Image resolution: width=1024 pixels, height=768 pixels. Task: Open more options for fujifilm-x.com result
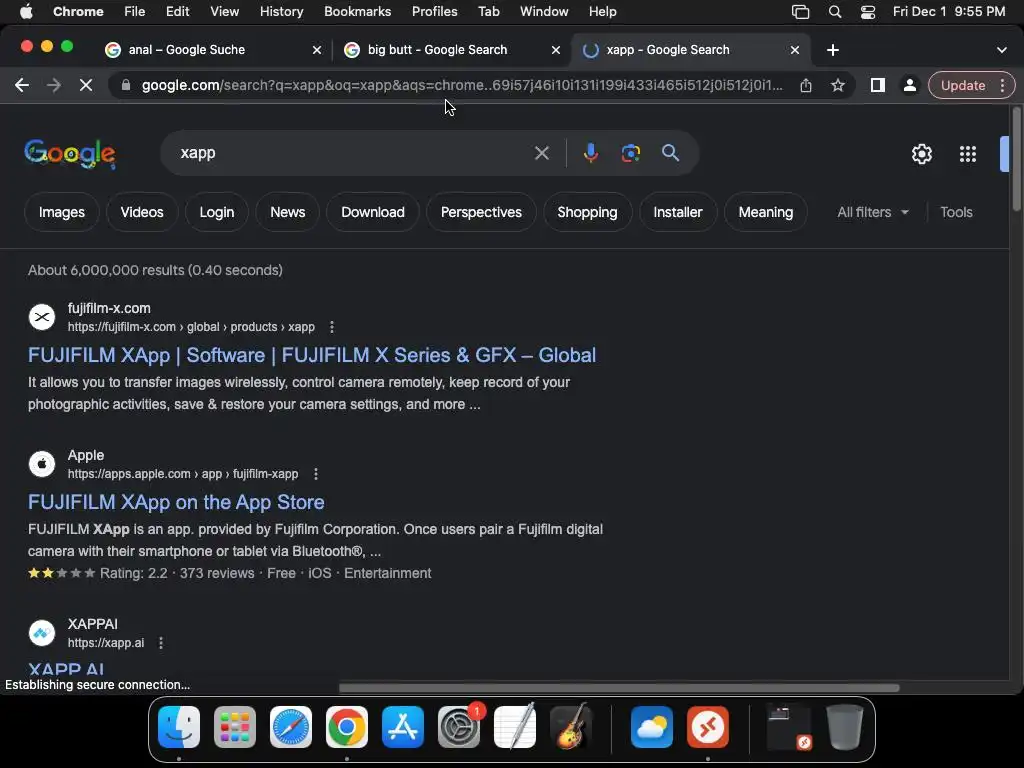332,327
